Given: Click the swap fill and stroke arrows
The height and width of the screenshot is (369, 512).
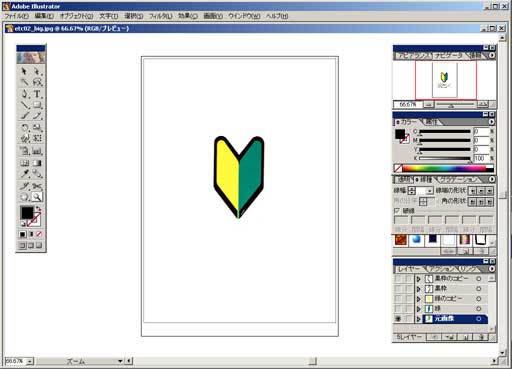Looking at the screenshot, I should (38, 208).
